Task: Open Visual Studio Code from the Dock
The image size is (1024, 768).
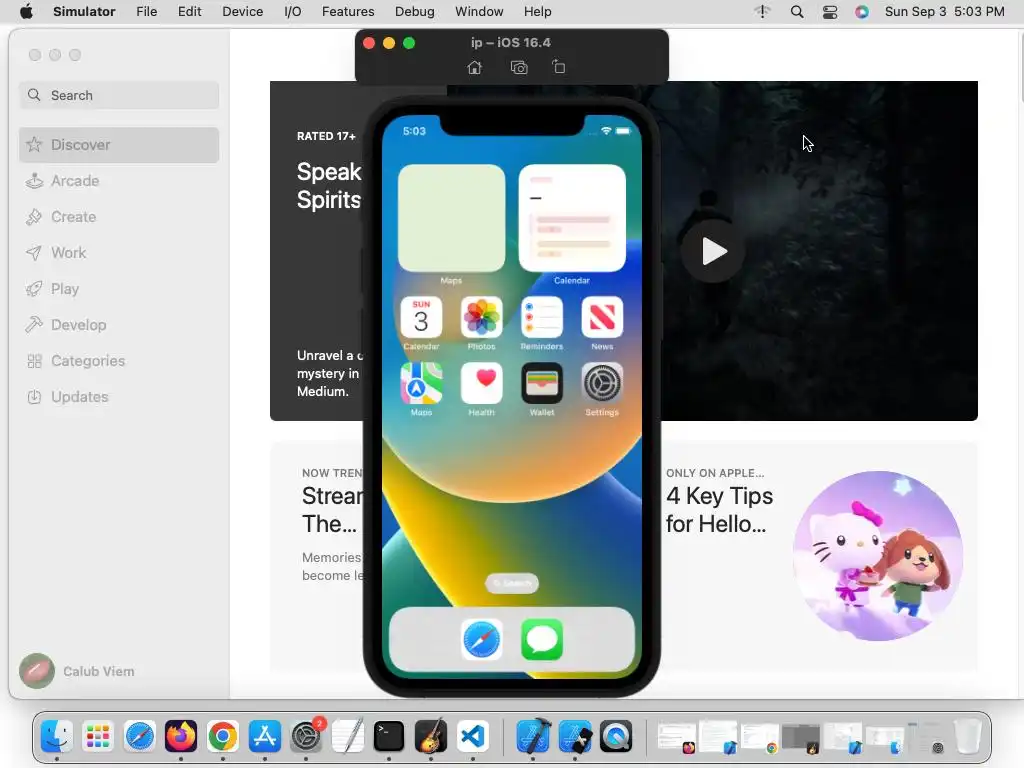Action: pyautogui.click(x=473, y=737)
